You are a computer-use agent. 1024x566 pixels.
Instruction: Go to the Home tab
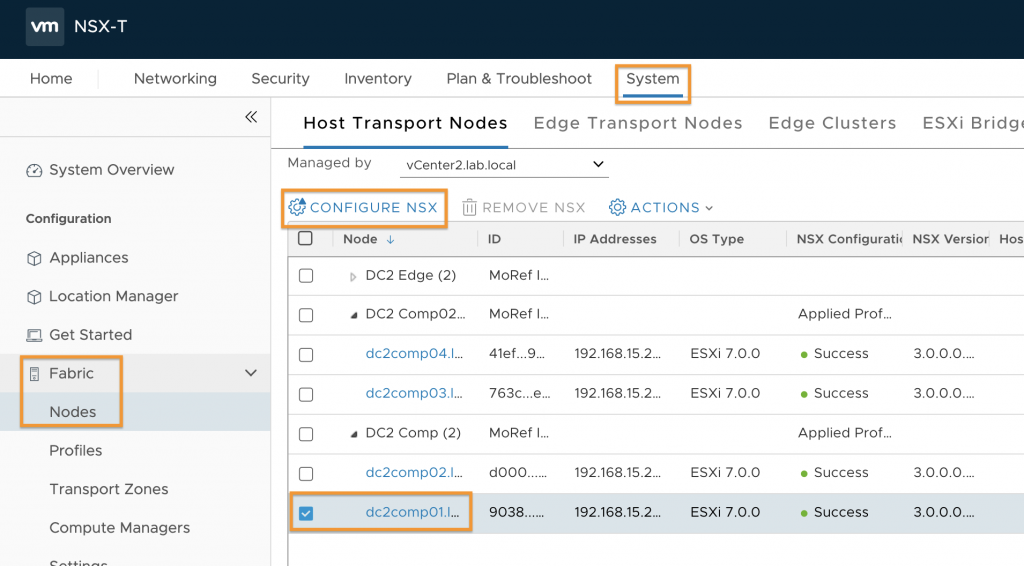tap(51, 78)
